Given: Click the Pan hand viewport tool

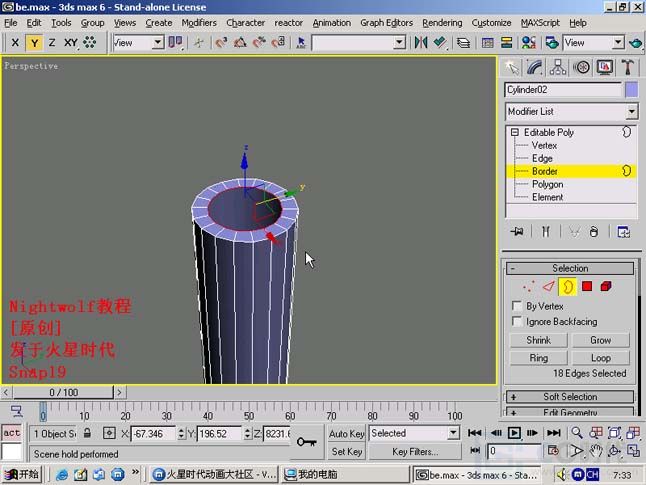Looking at the screenshot, I should click(x=595, y=450).
